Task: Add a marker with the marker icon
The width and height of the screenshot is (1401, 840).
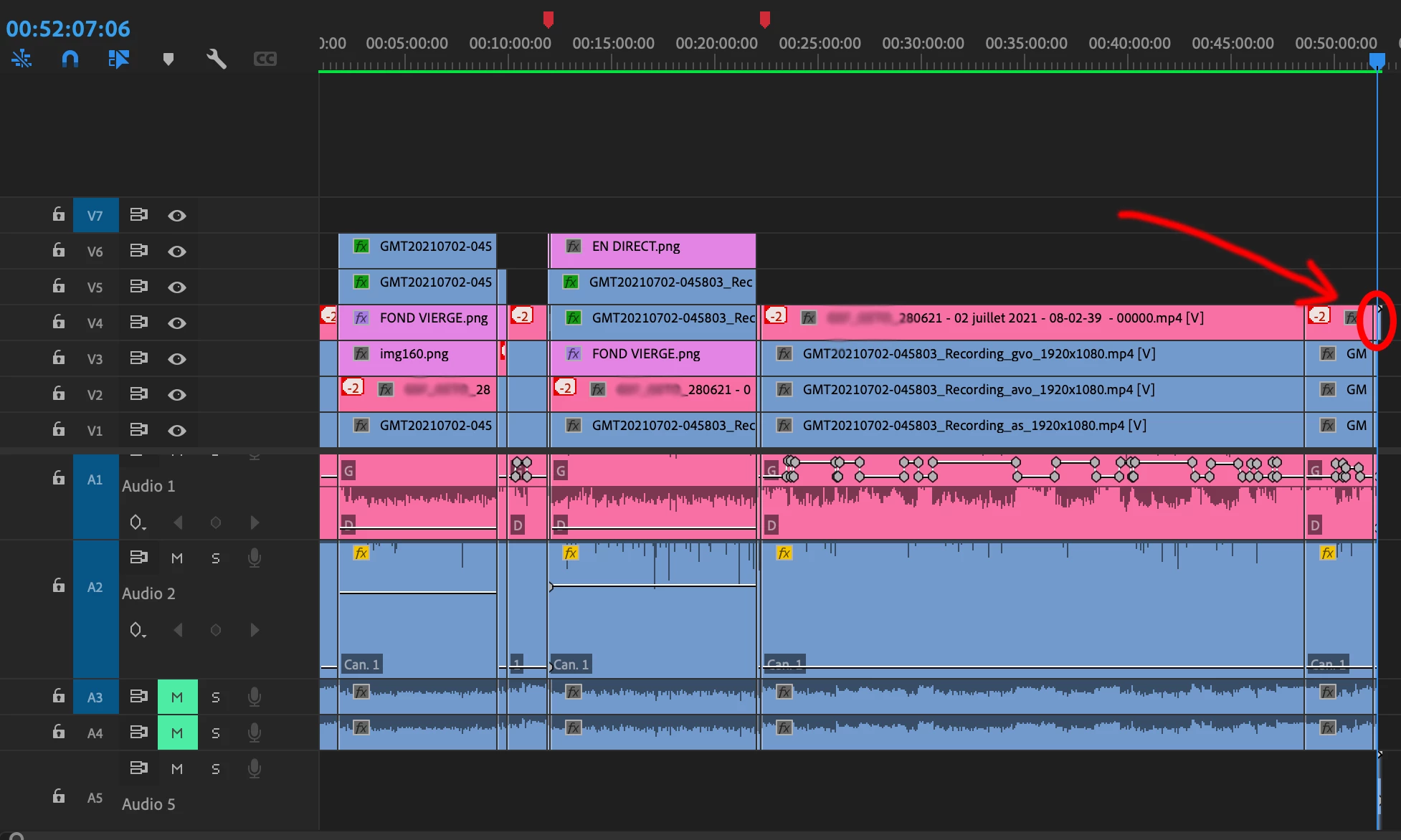Action: tap(168, 59)
